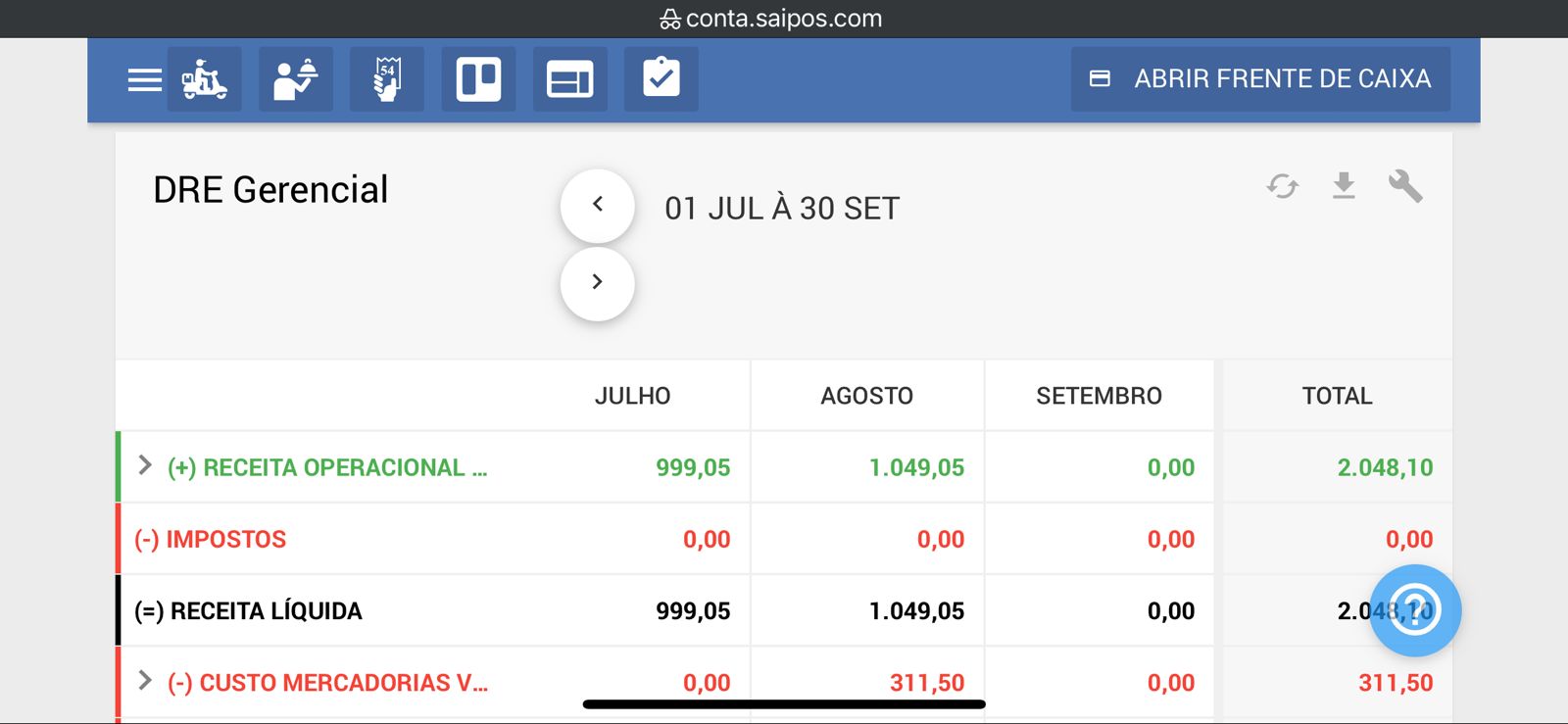Click the 01 JUL À 30 SET date range
The width and height of the screenshot is (1568, 724).
pyautogui.click(x=781, y=209)
